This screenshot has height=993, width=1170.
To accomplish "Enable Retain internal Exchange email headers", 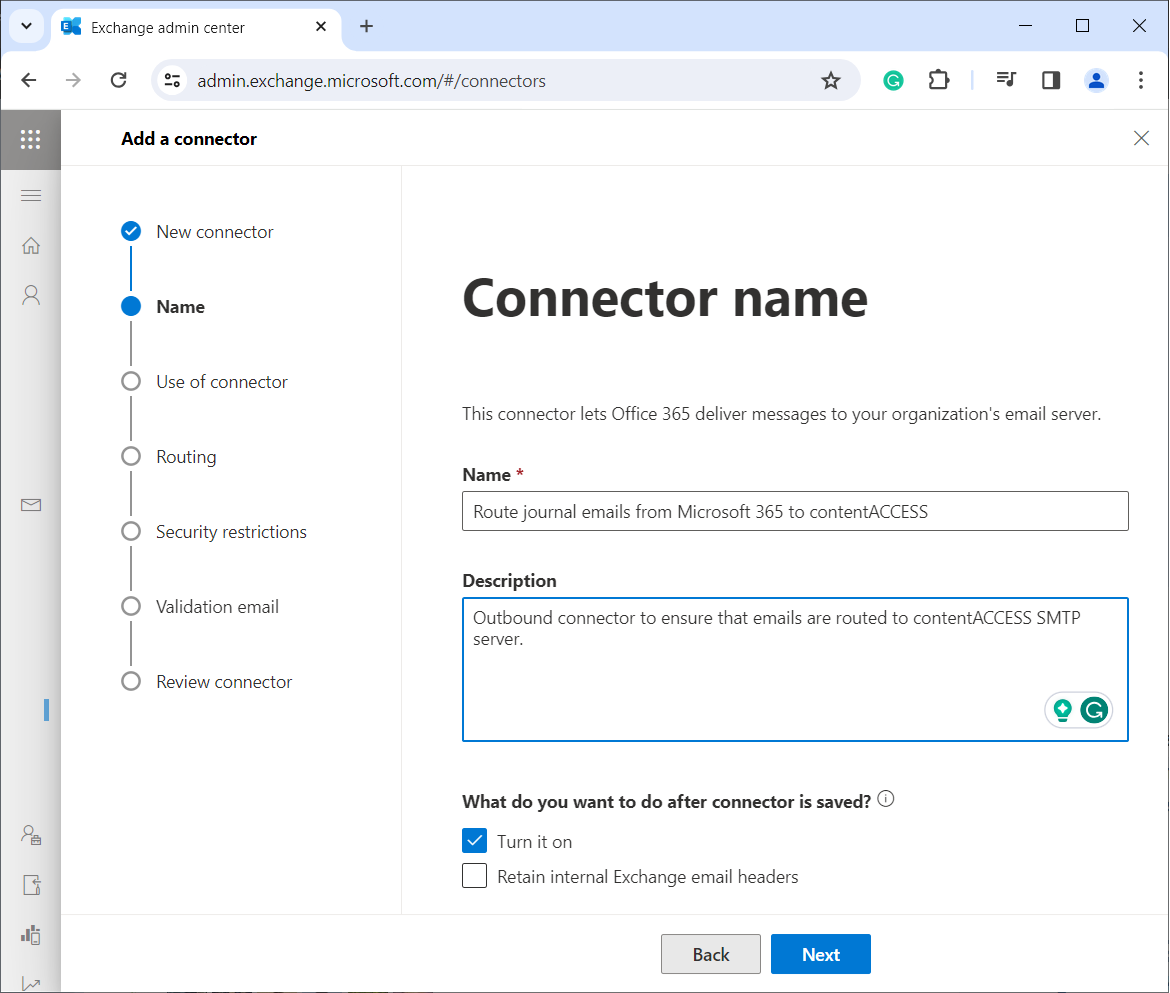I will click(x=475, y=877).
